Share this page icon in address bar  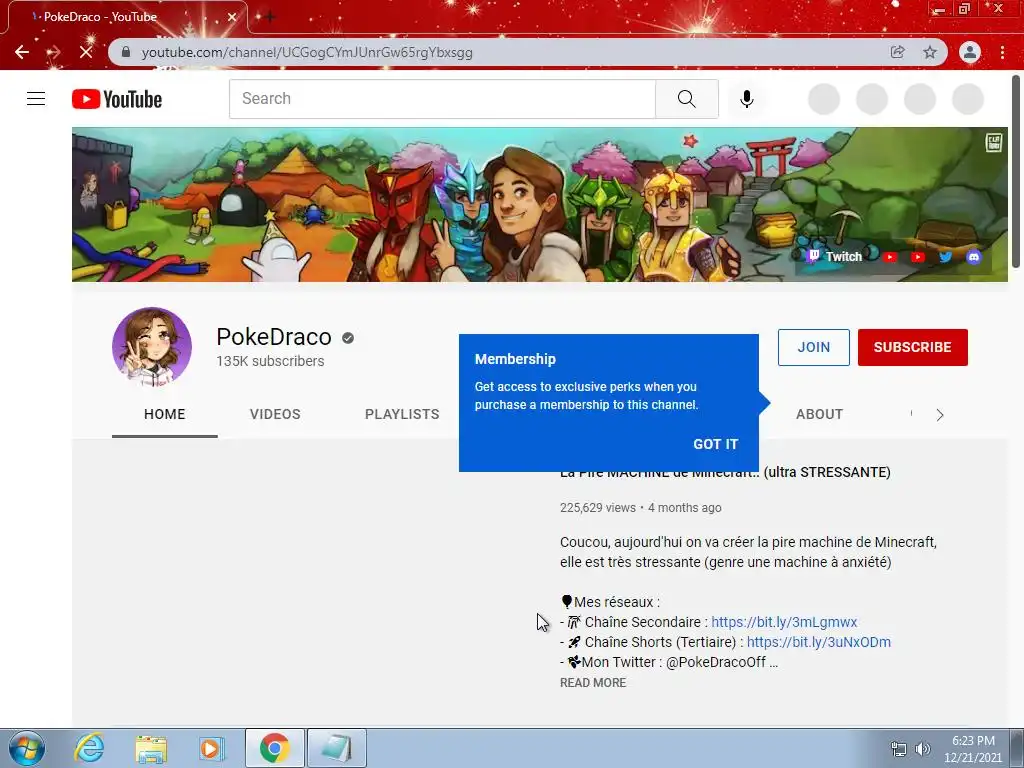click(x=897, y=52)
